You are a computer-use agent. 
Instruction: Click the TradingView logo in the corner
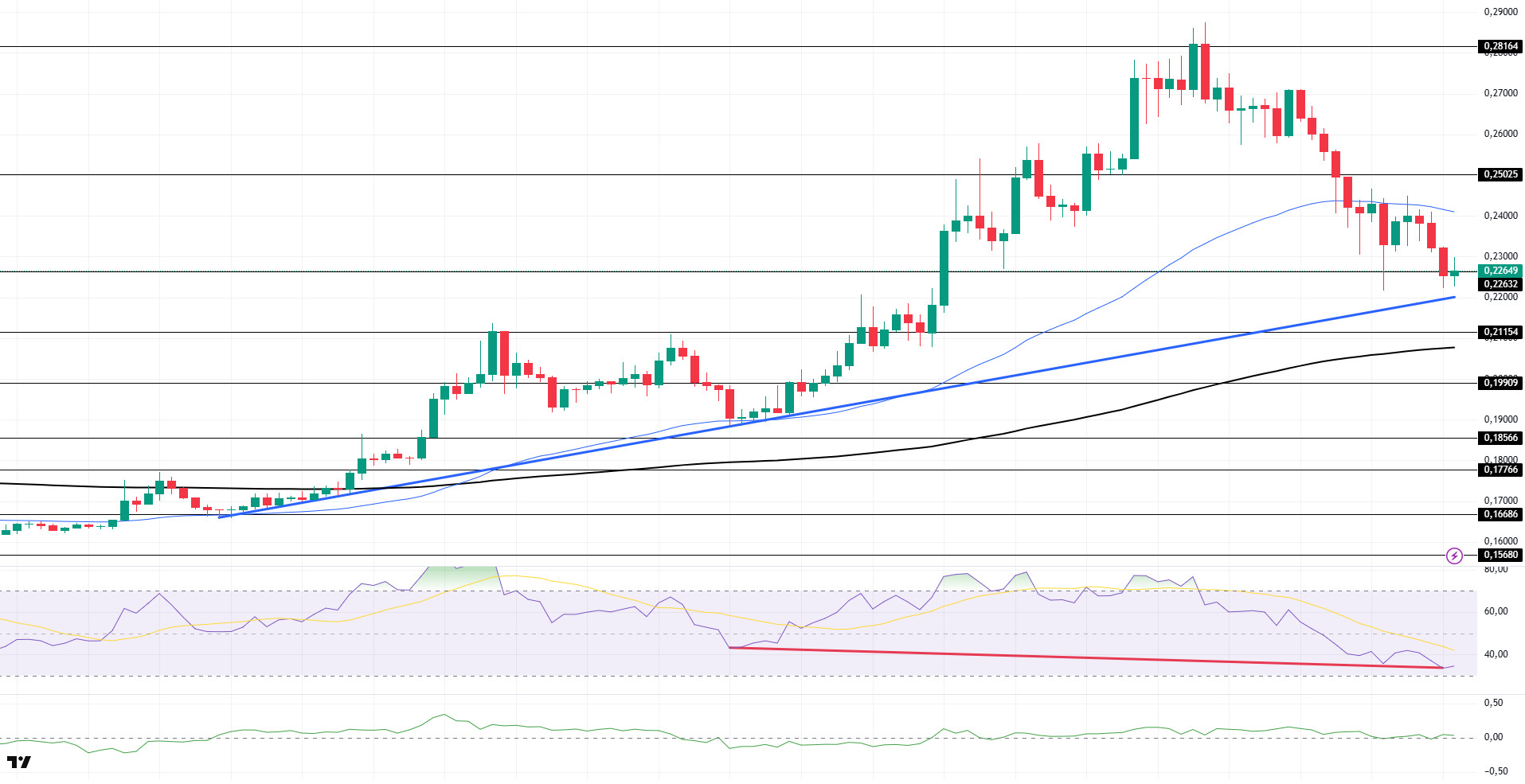(19, 763)
